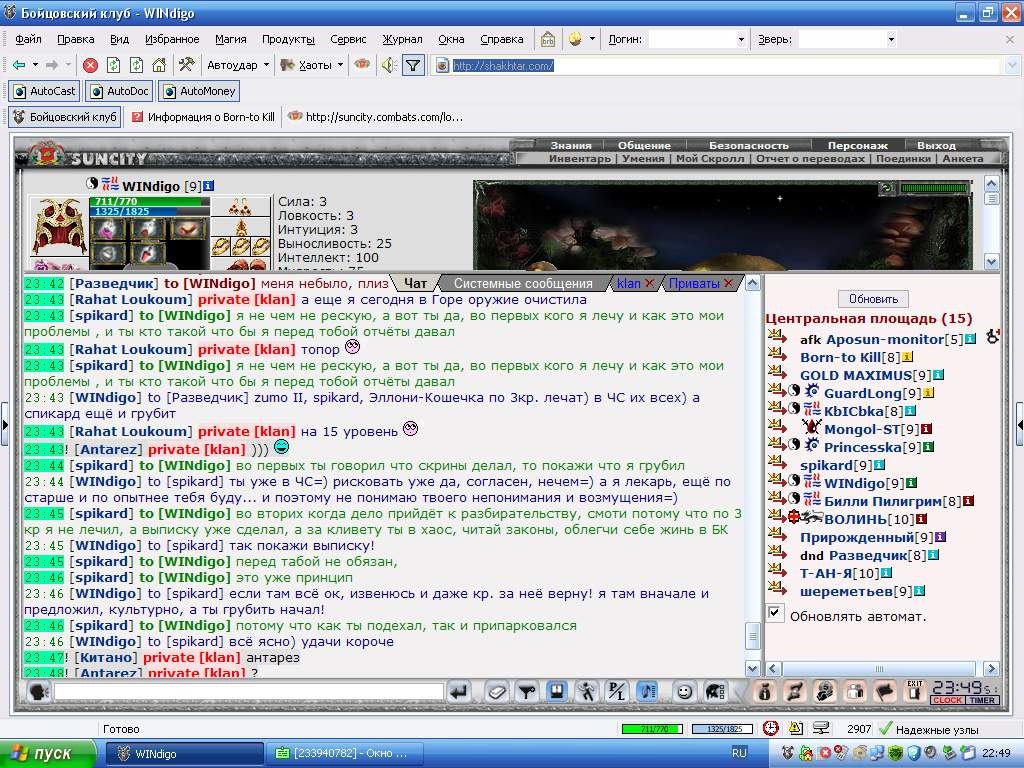1024x768 pixels.
Task: Open the smiley emoticons picker
Action: click(684, 692)
